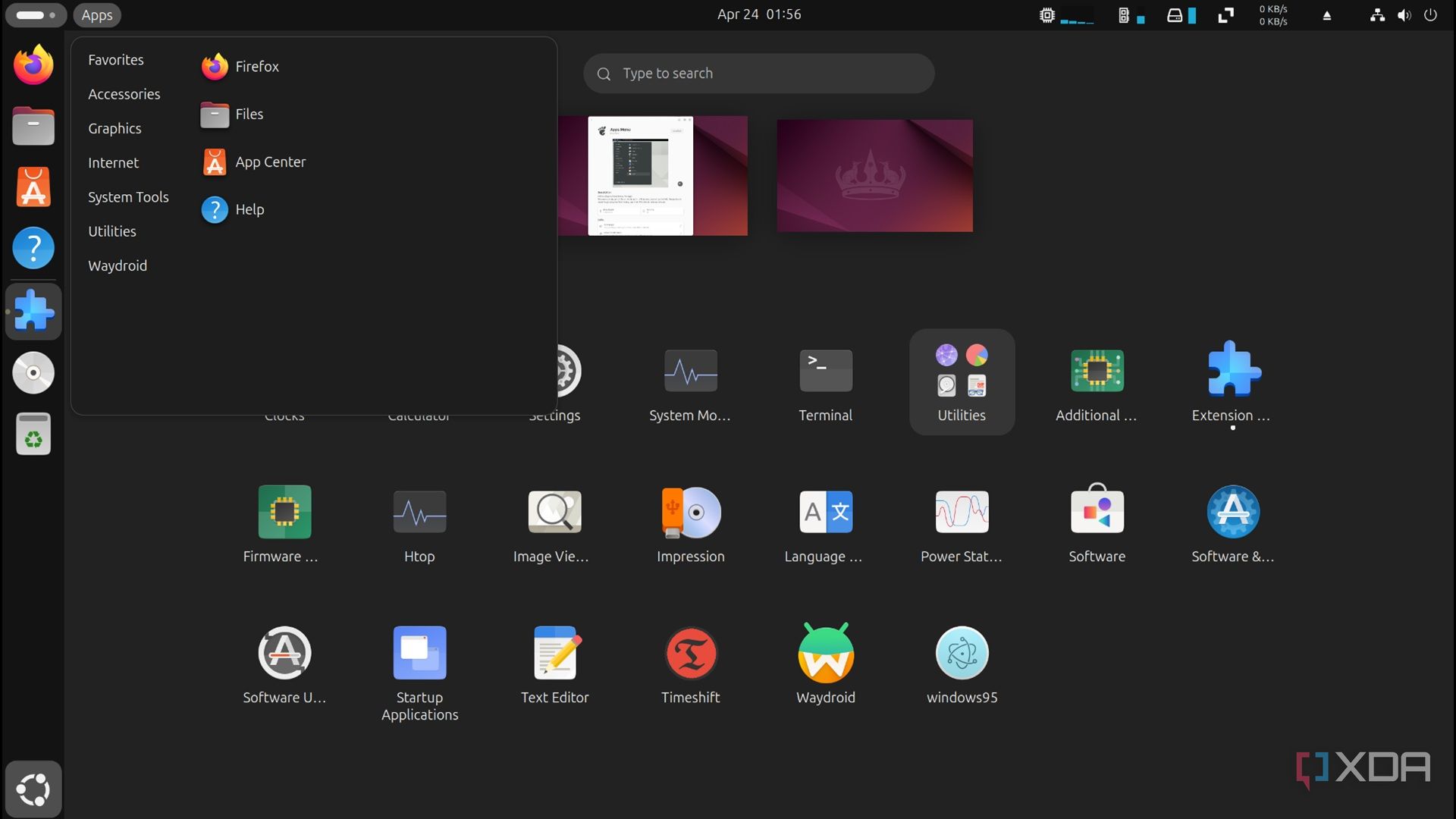
Task: Launch App Center in Apps menu list
Action: click(x=253, y=162)
